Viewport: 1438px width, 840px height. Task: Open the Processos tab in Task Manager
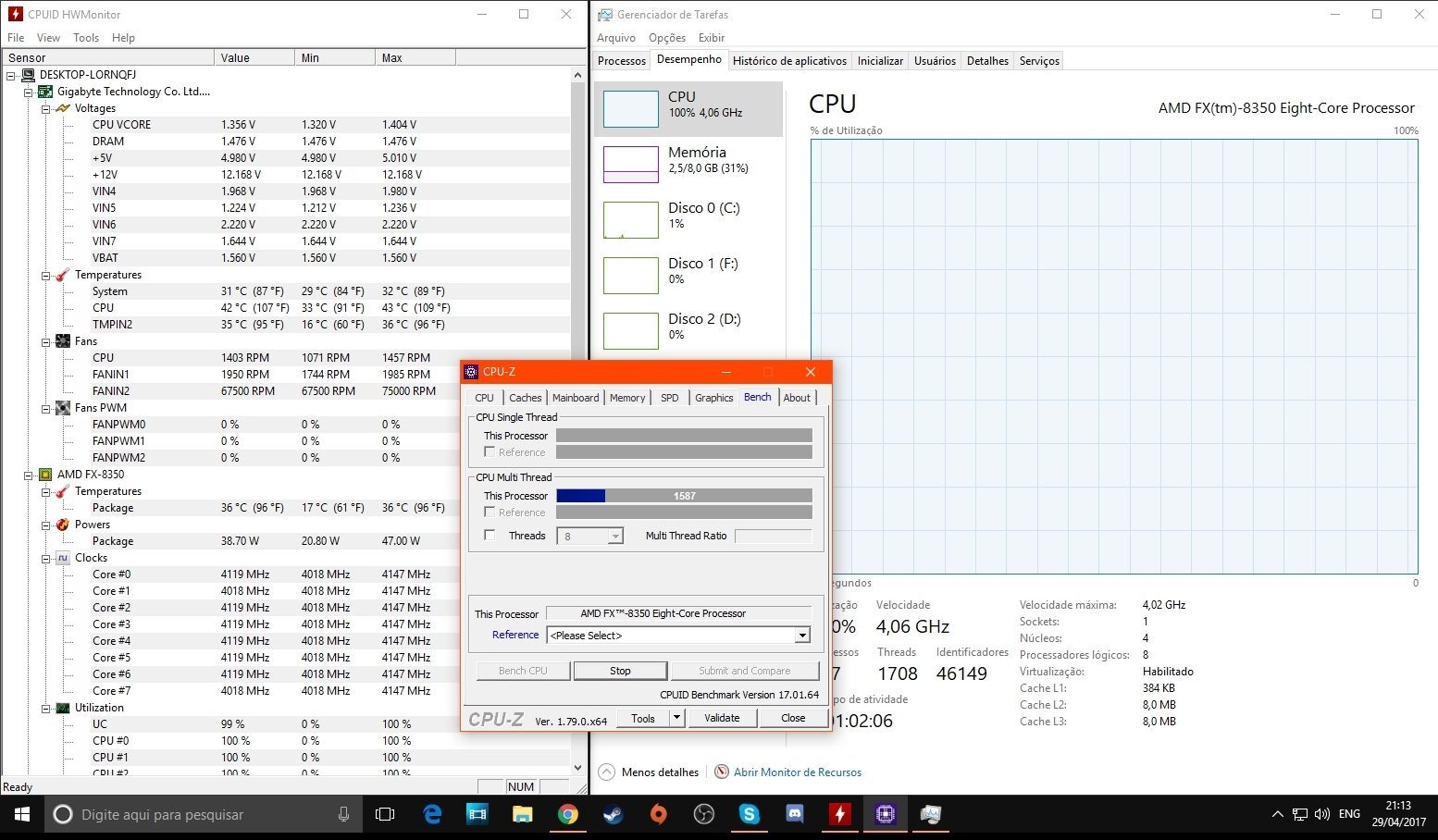[x=622, y=61]
